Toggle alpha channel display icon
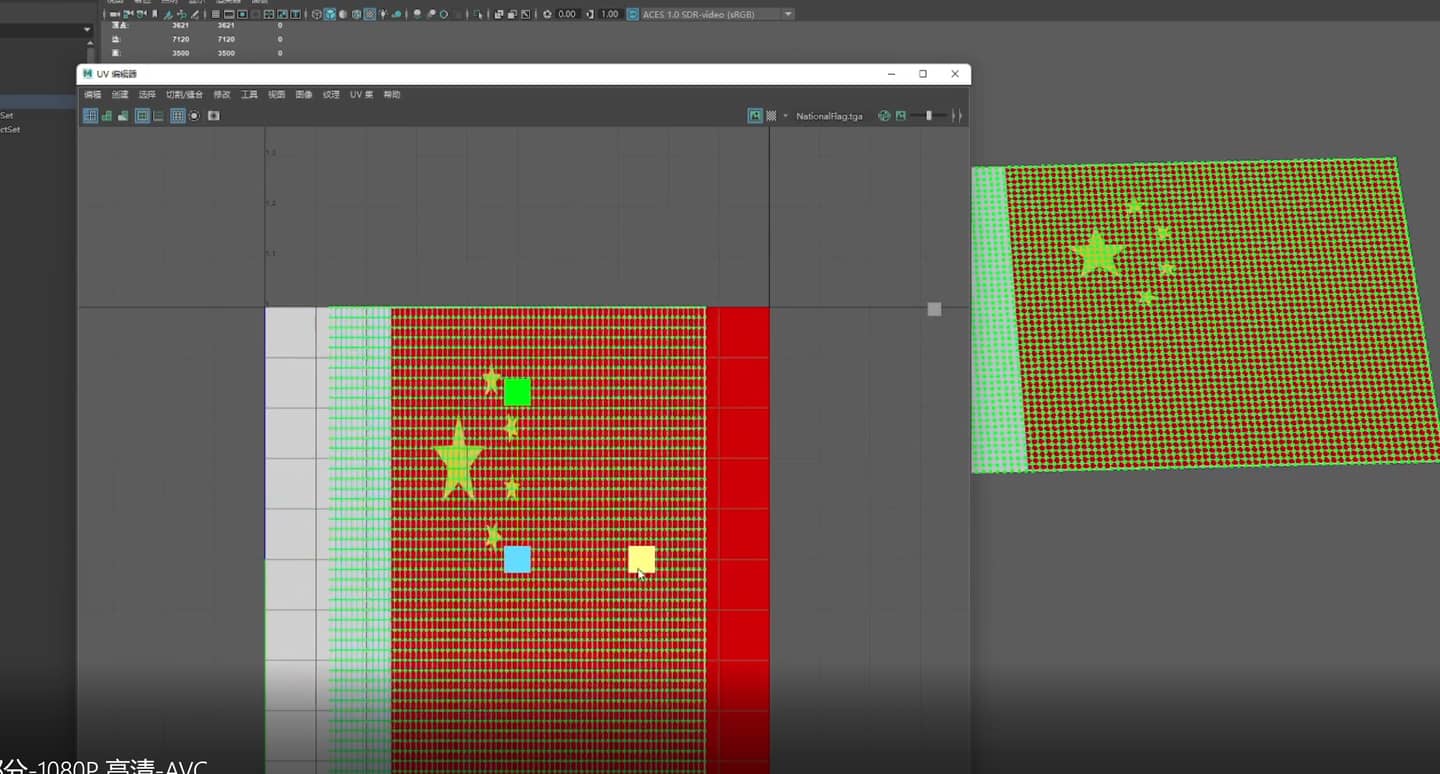 (901, 116)
